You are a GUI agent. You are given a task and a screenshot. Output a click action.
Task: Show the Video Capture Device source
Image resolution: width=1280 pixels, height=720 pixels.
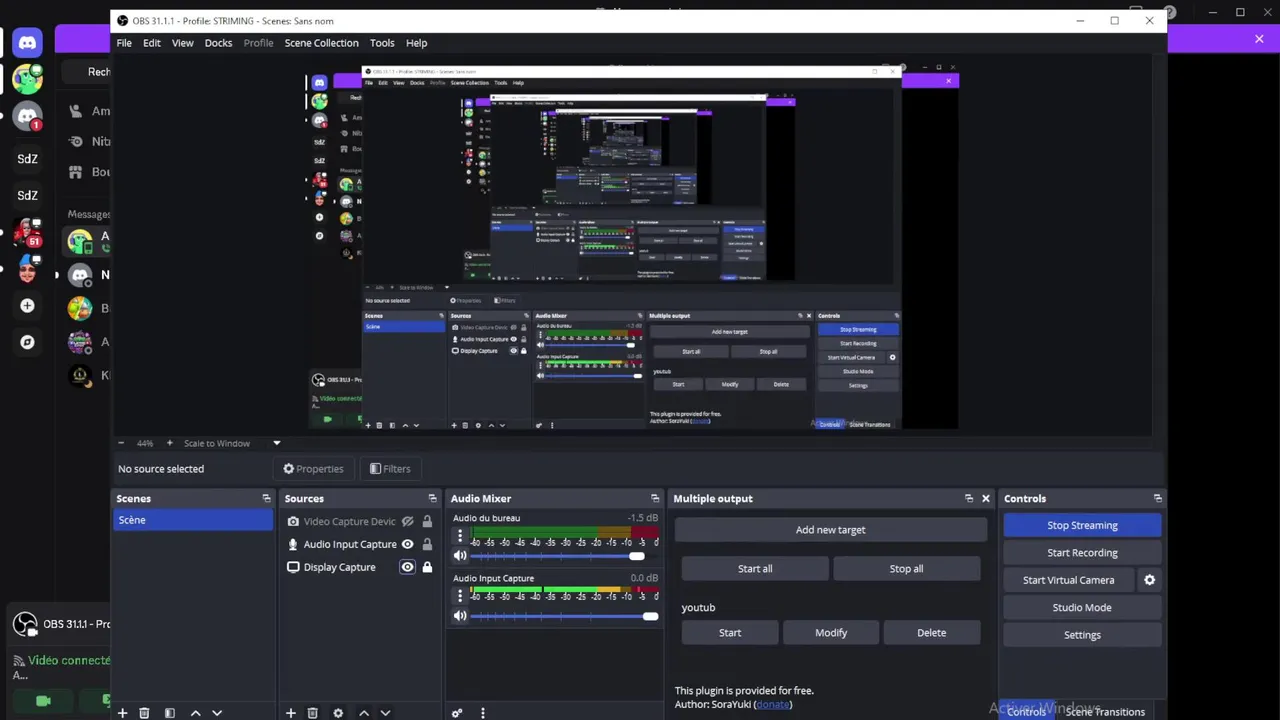pyautogui.click(x=407, y=521)
